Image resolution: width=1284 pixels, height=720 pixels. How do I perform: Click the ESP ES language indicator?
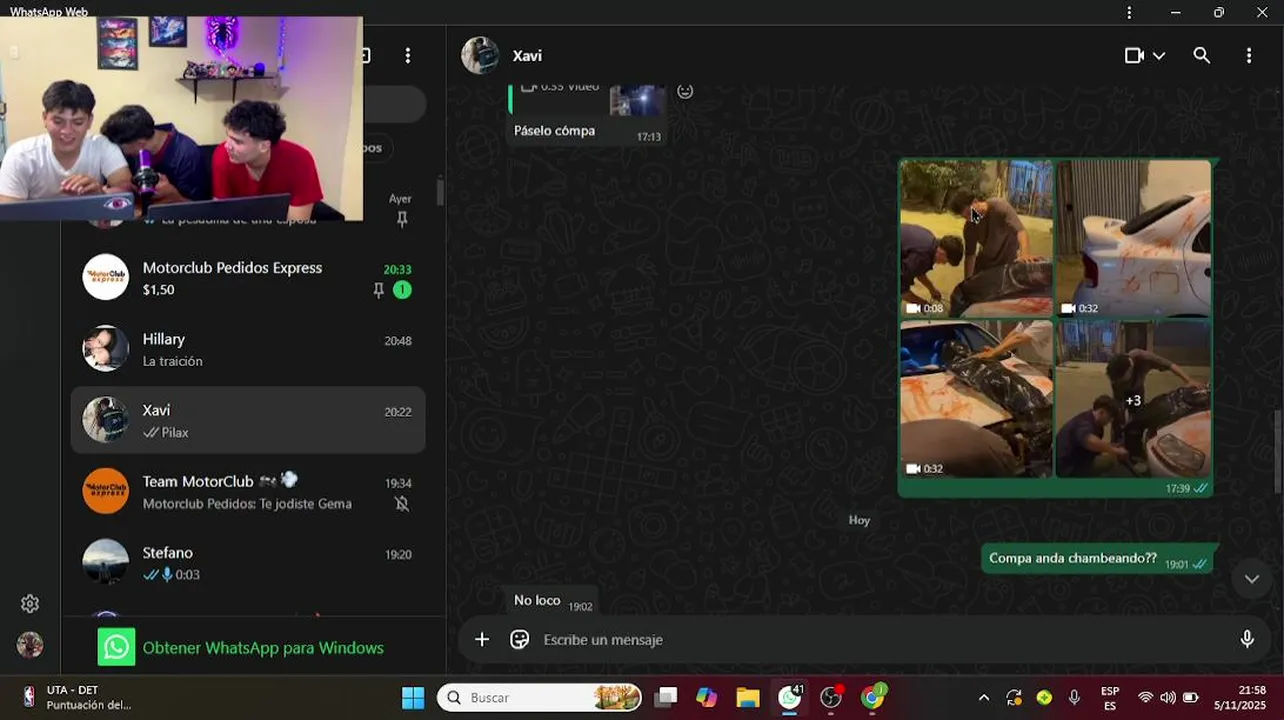pos(1110,698)
